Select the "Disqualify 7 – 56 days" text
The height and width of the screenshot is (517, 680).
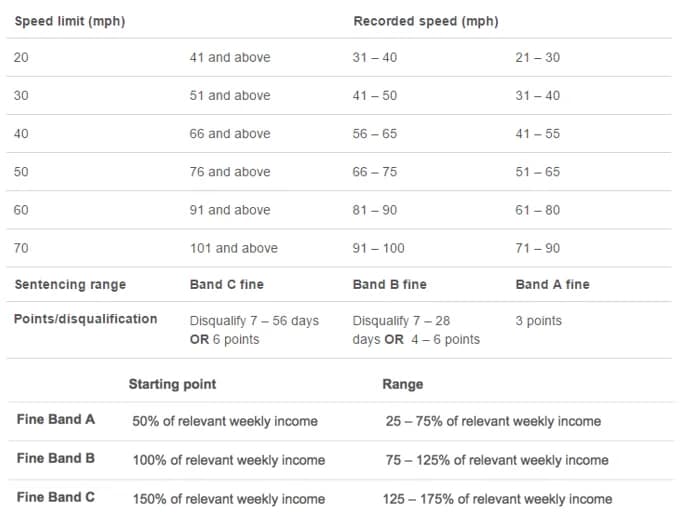click(x=254, y=321)
